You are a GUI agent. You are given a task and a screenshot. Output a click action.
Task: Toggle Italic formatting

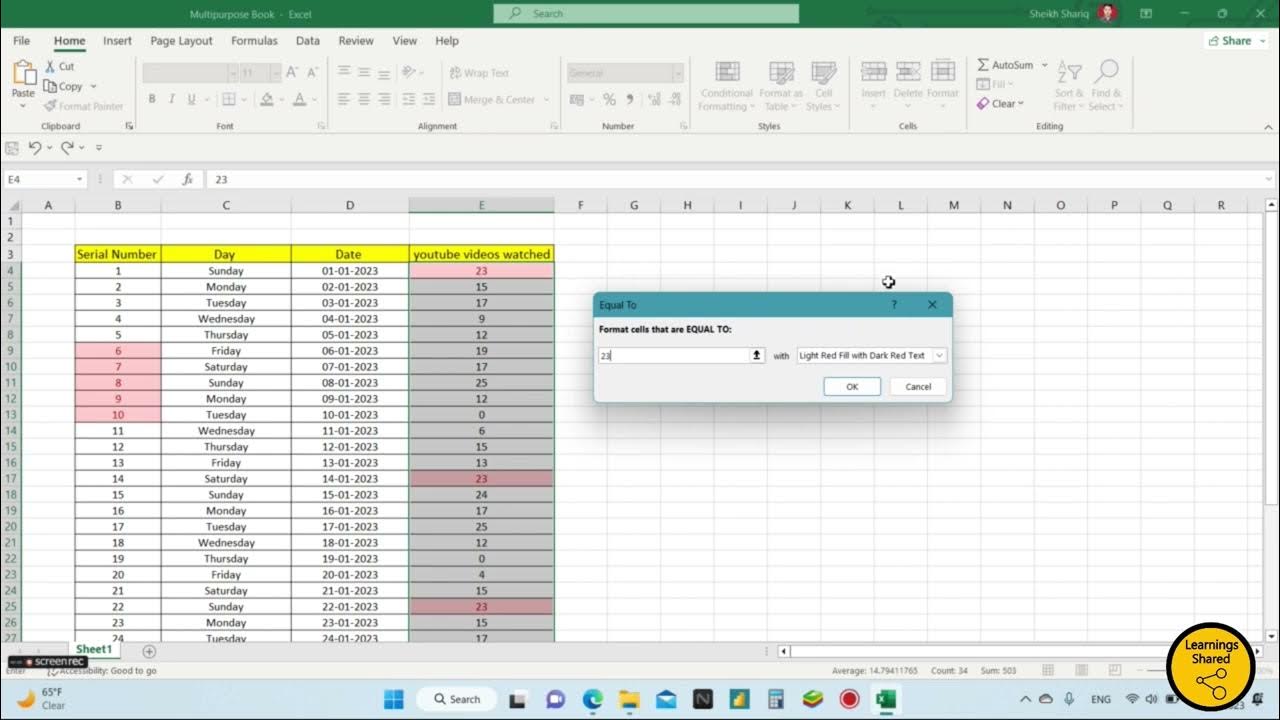point(172,99)
